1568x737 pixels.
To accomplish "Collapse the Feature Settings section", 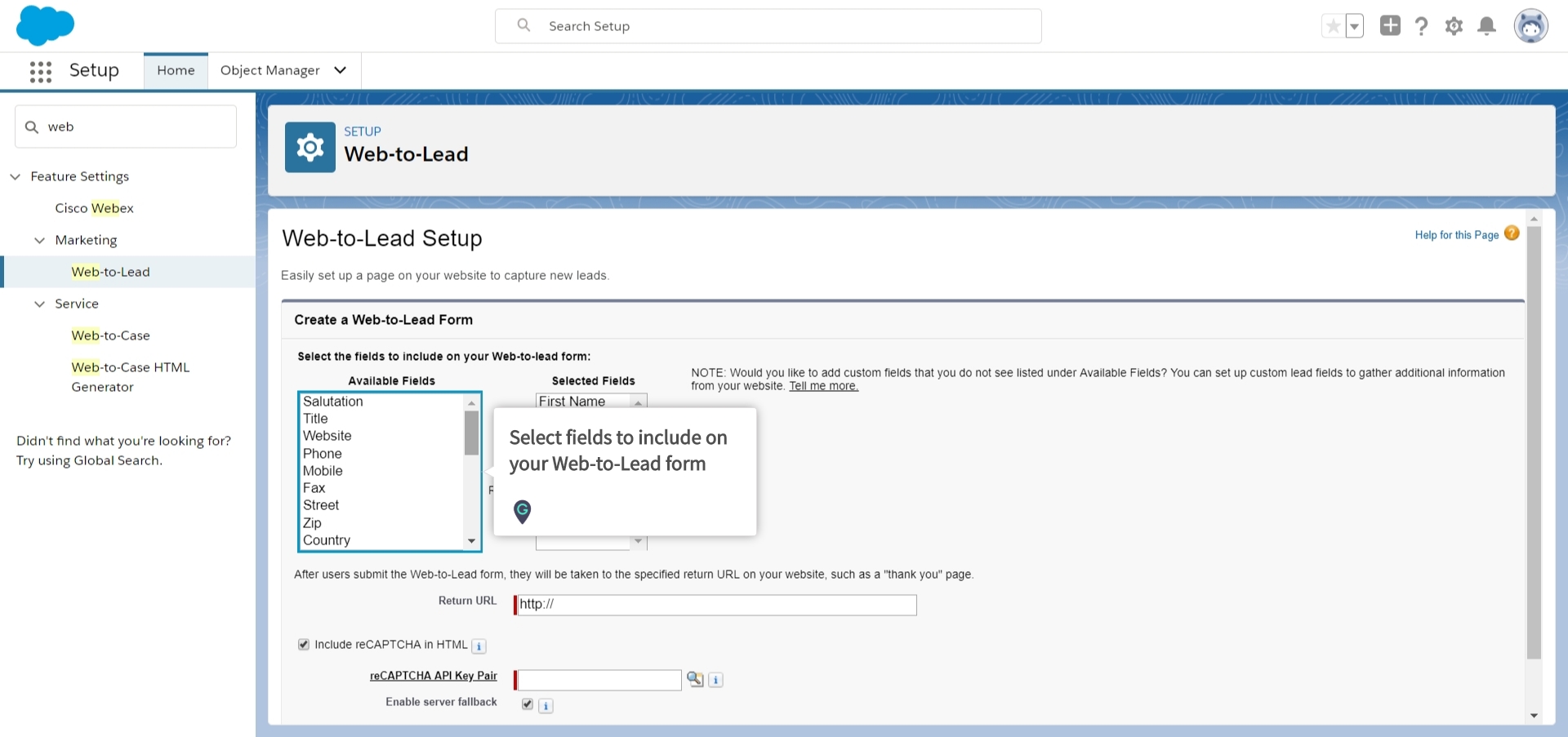I will [x=15, y=176].
